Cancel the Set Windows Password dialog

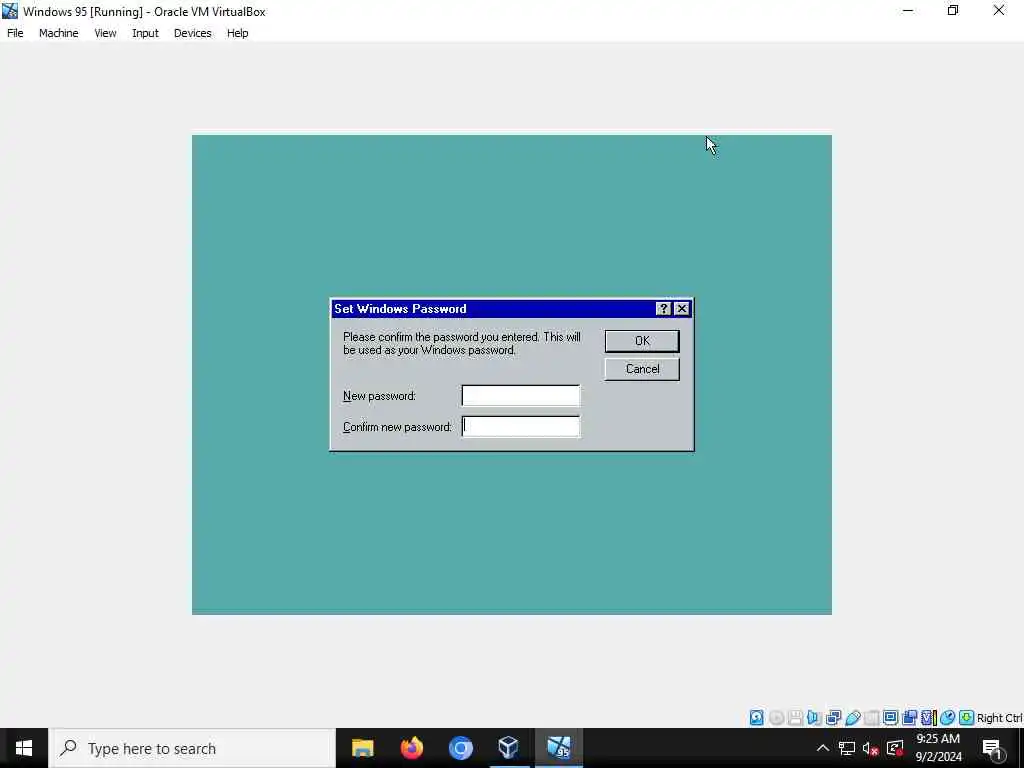coord(642,369)
